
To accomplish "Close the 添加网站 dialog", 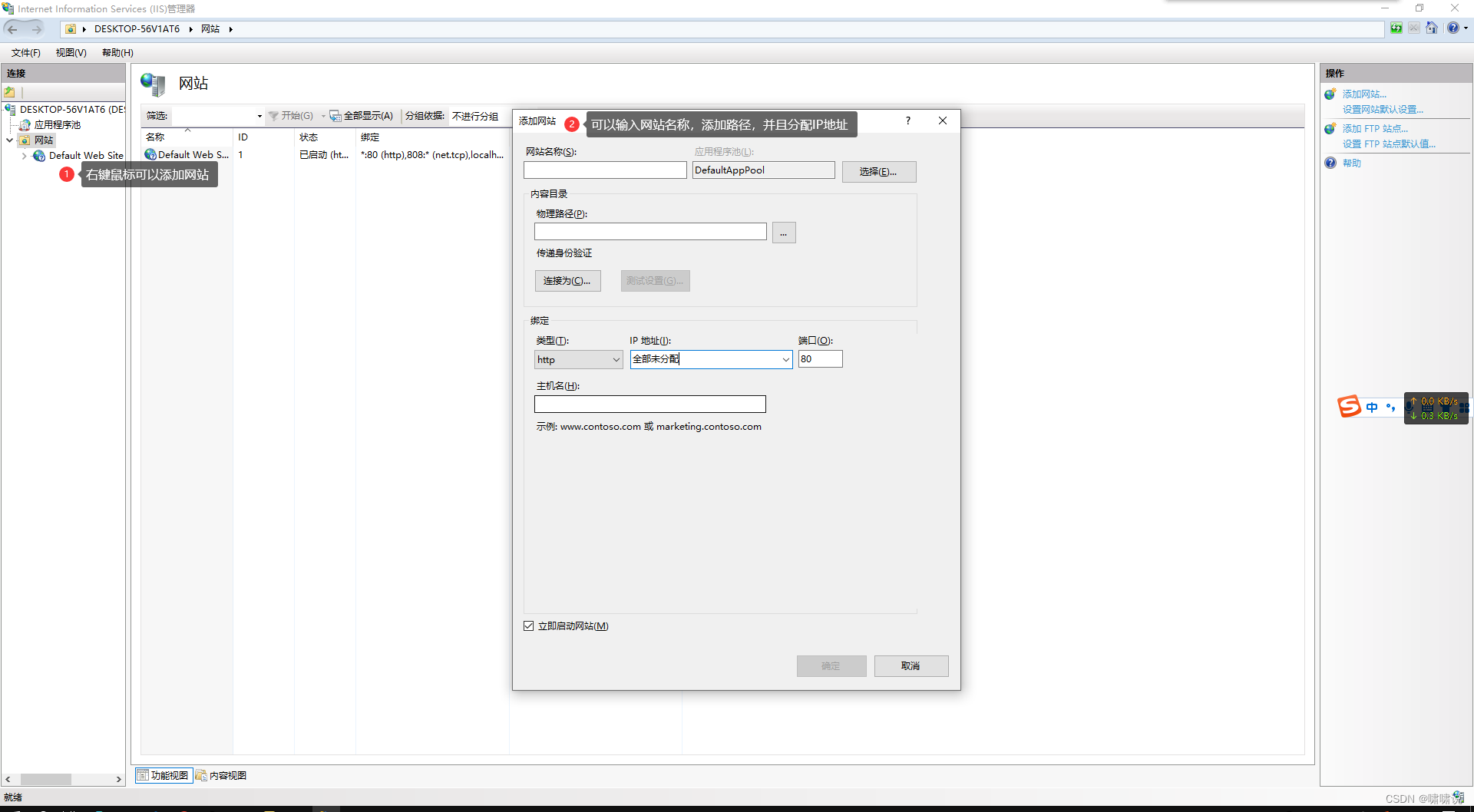I will coord(943,121).
